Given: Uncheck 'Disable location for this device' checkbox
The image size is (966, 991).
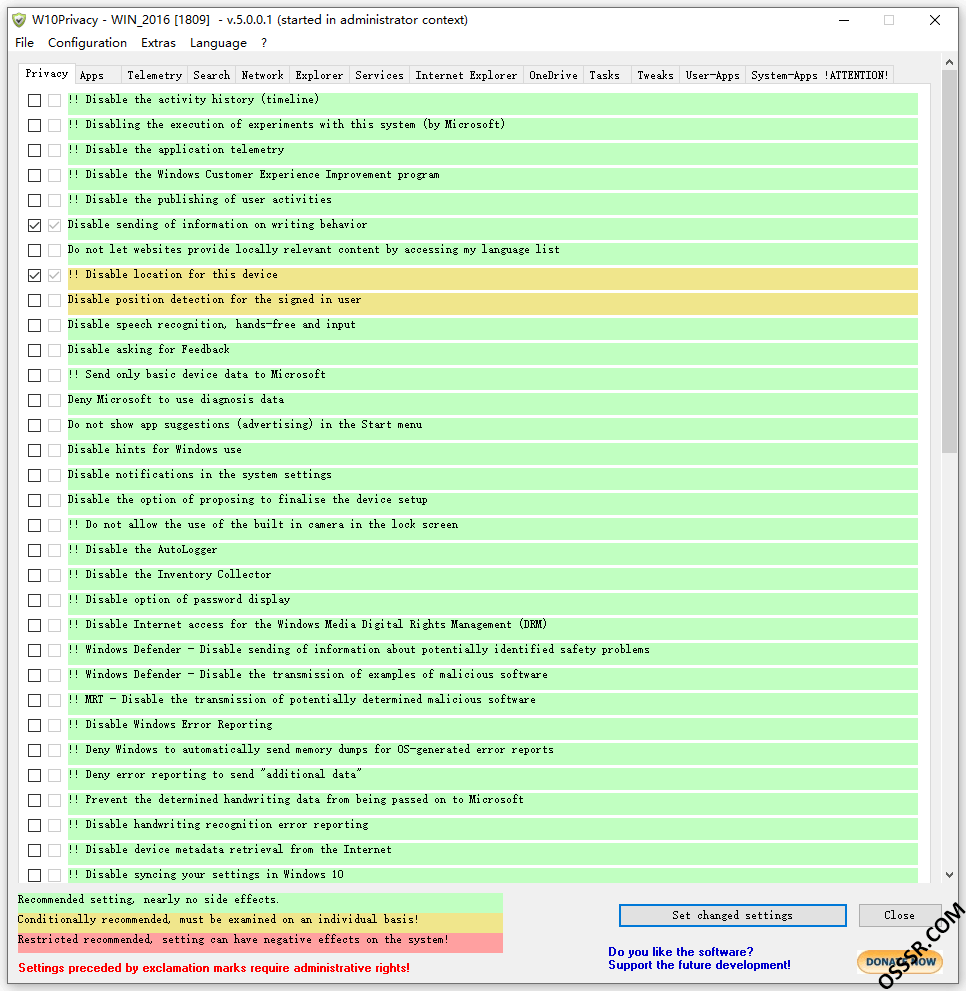Looking at the screenshot, I should click(35, 276).
